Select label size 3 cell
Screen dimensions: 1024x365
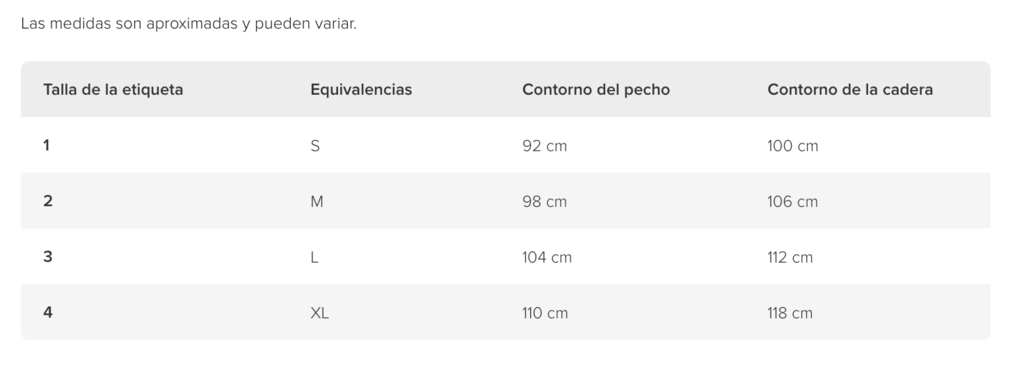point(48,257)
